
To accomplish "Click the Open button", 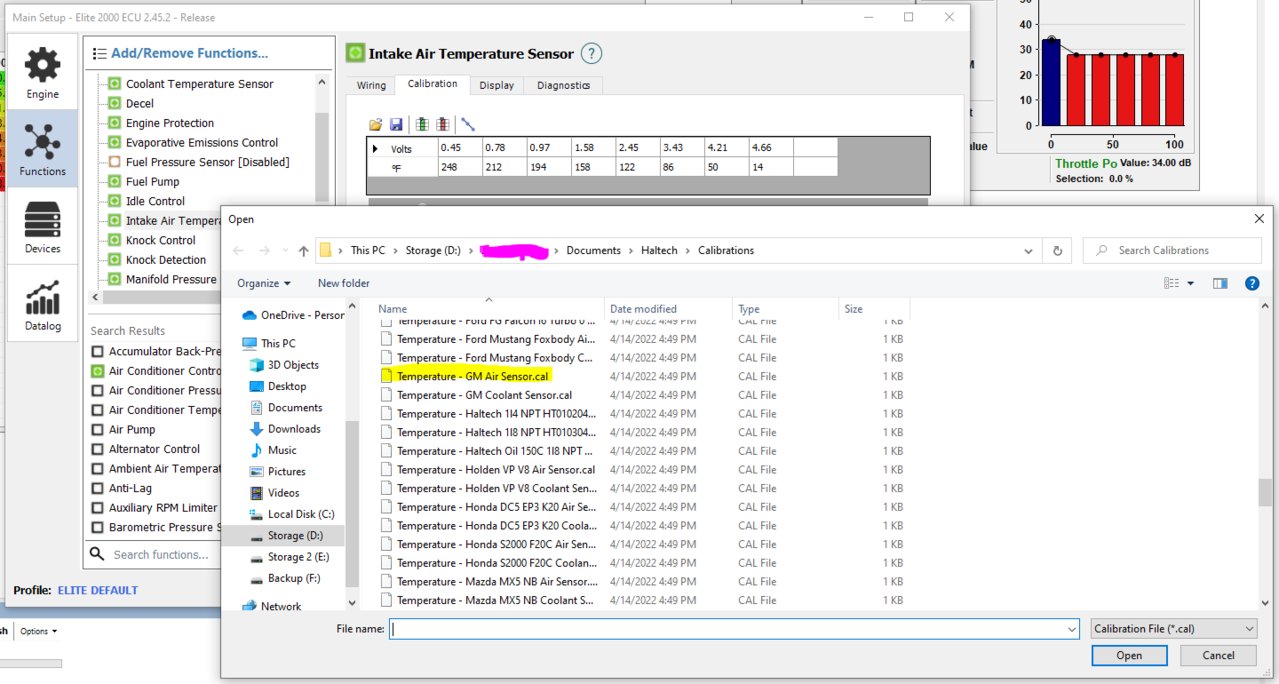I will coord(1129,656).
